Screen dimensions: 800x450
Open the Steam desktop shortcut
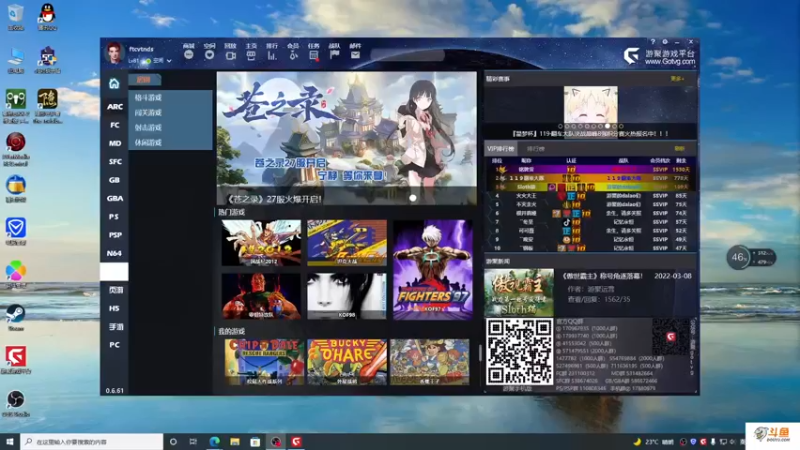[16, 317]
